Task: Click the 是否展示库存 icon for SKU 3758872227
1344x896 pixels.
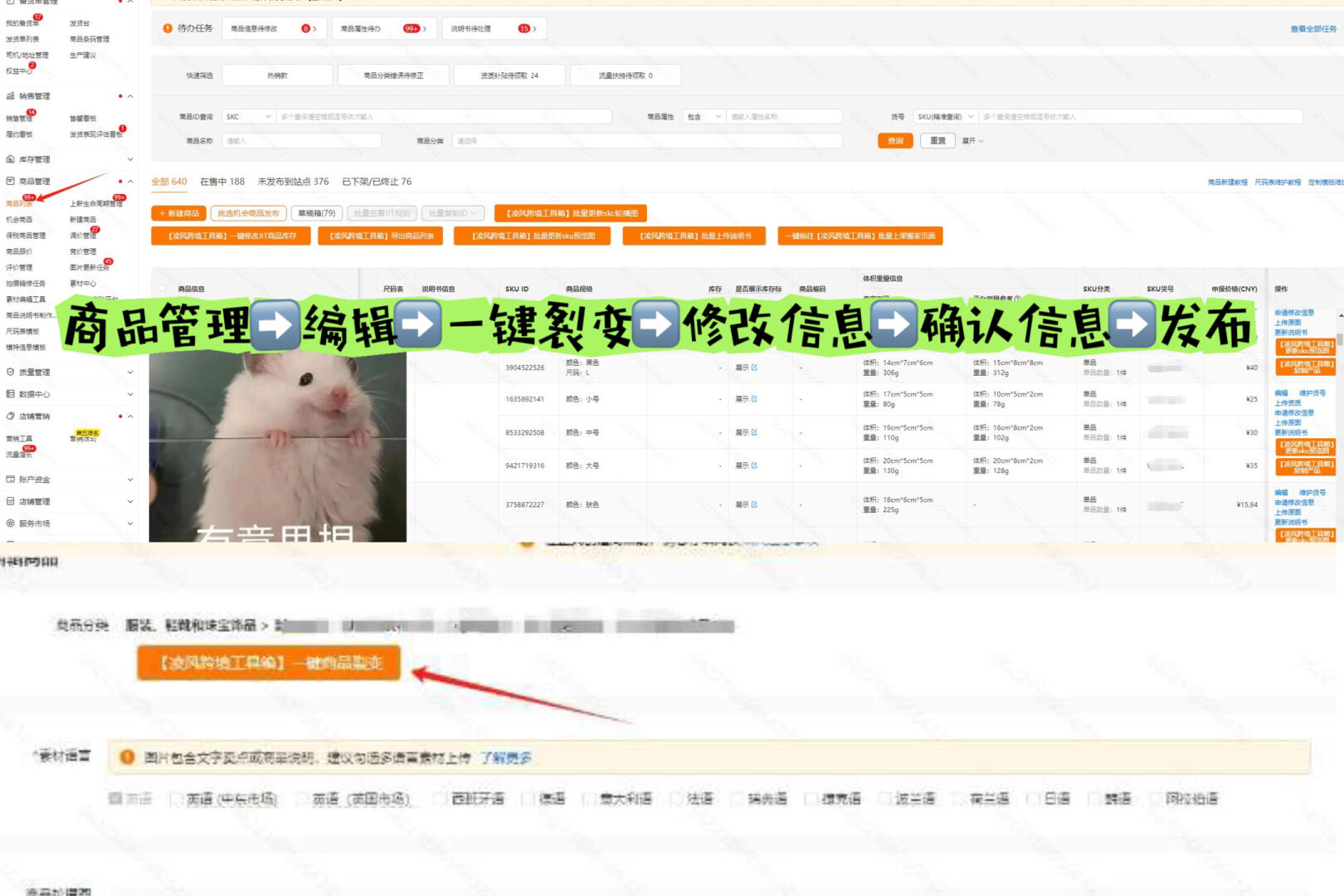Action: click(754, 504)
